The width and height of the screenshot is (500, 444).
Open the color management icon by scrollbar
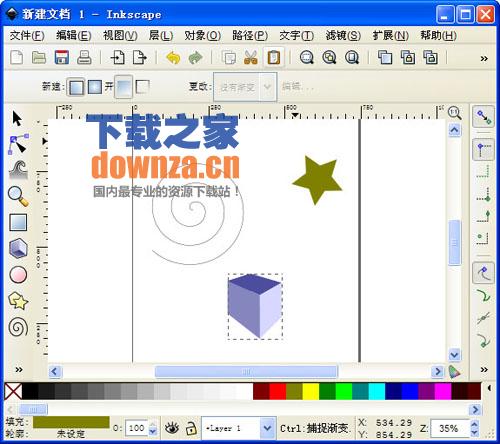click(454, 371)
